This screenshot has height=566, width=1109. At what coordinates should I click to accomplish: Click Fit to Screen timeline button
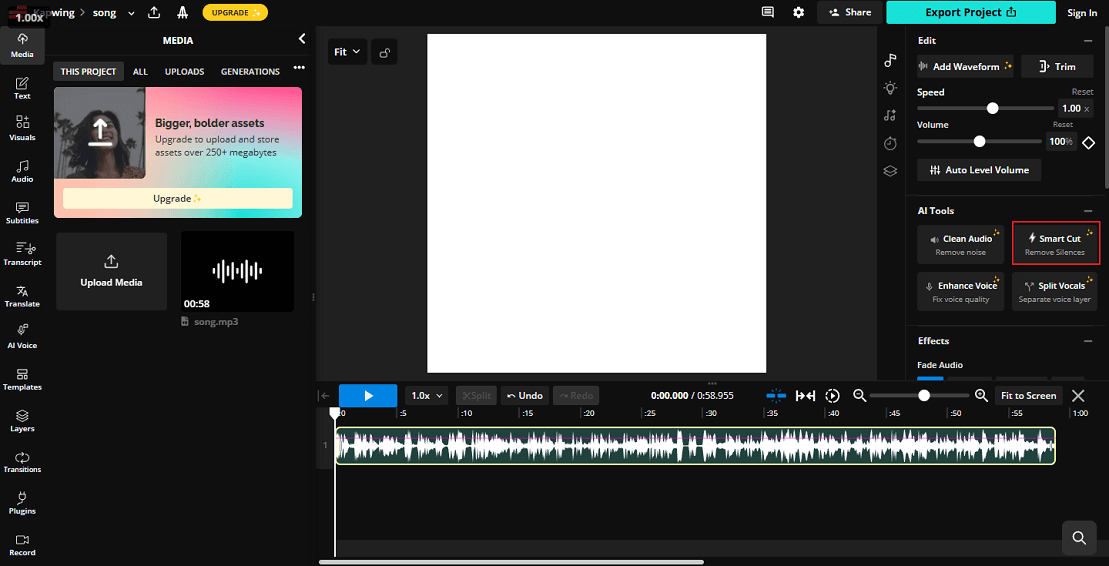click(1028, 395)
